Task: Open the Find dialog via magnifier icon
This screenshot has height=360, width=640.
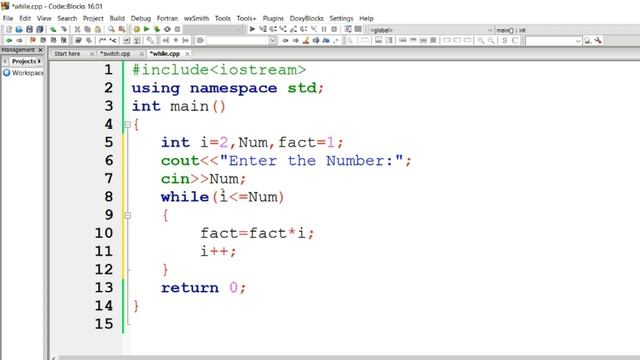Action: click(x=111, y=29)
